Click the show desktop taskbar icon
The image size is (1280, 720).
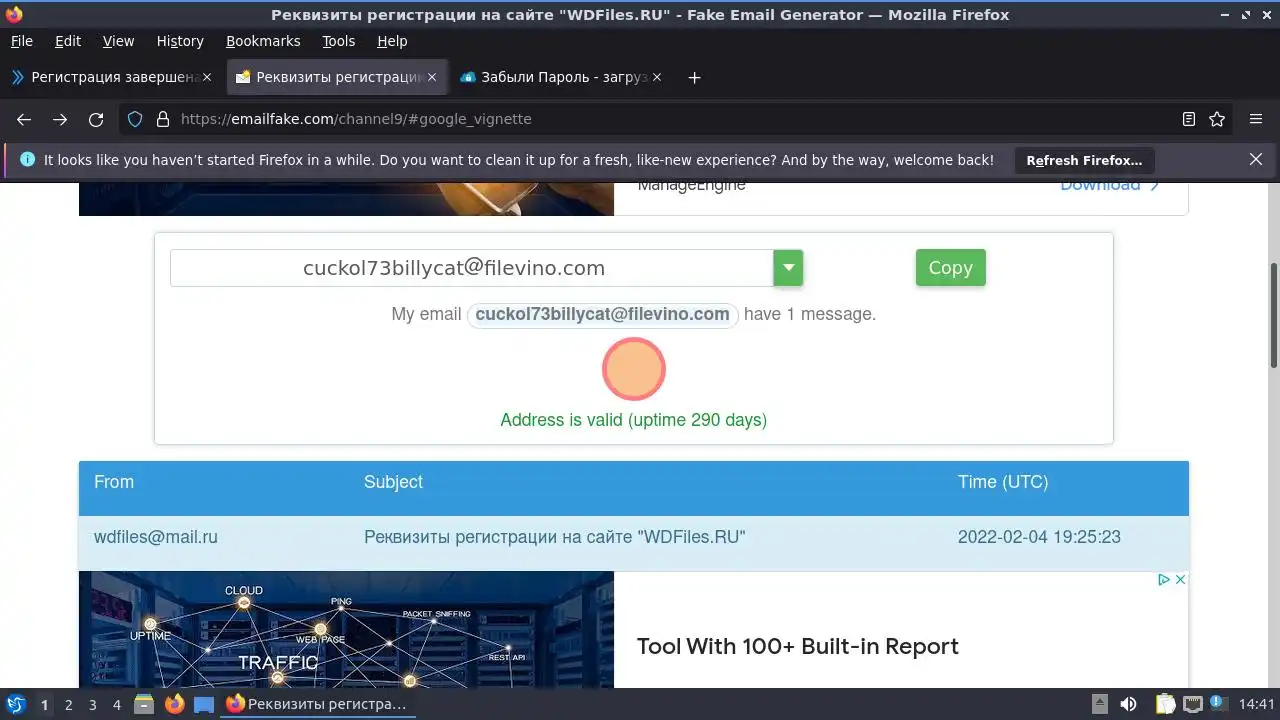[x=204, y=704]
